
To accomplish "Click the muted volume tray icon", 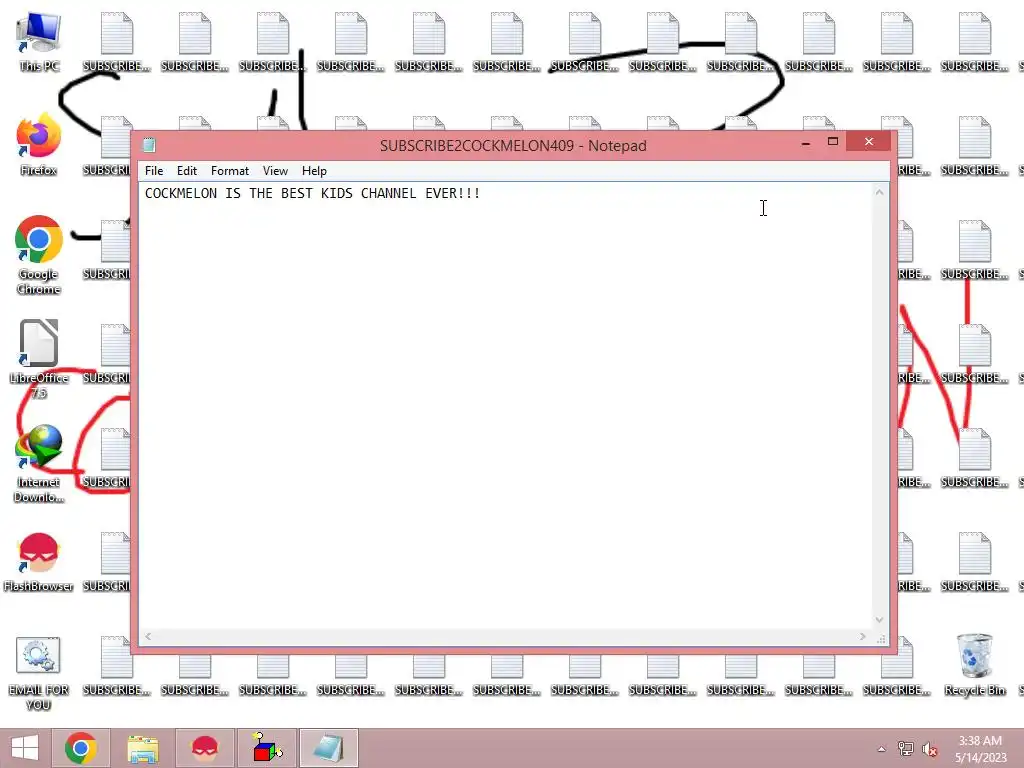I will coord(930,748).
